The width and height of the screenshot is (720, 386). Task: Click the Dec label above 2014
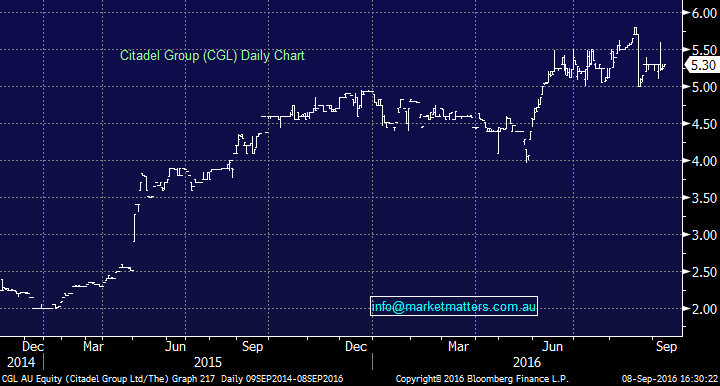(33, 346)
